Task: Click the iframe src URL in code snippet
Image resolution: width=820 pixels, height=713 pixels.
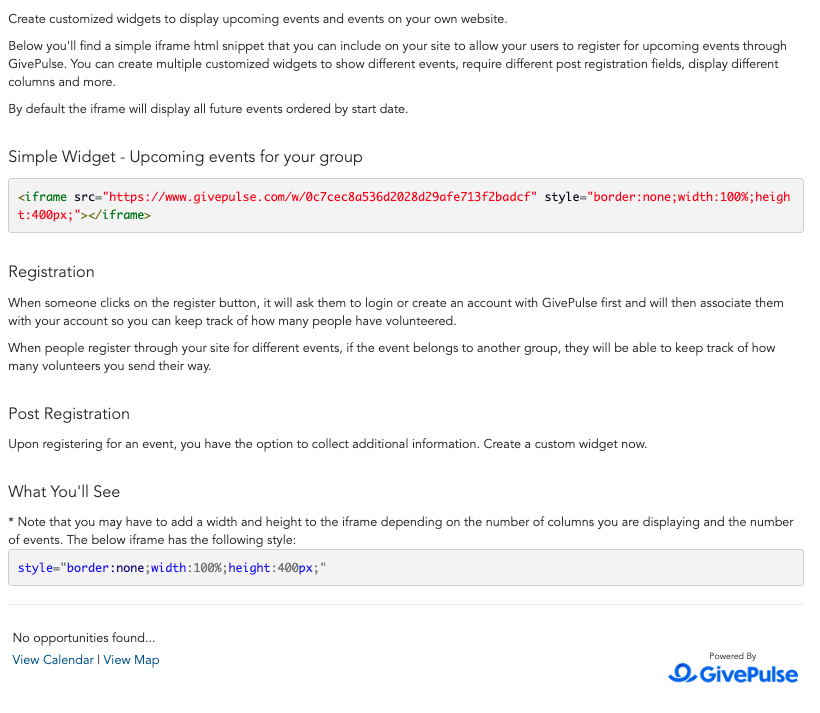Action: (x=320, y=197)
